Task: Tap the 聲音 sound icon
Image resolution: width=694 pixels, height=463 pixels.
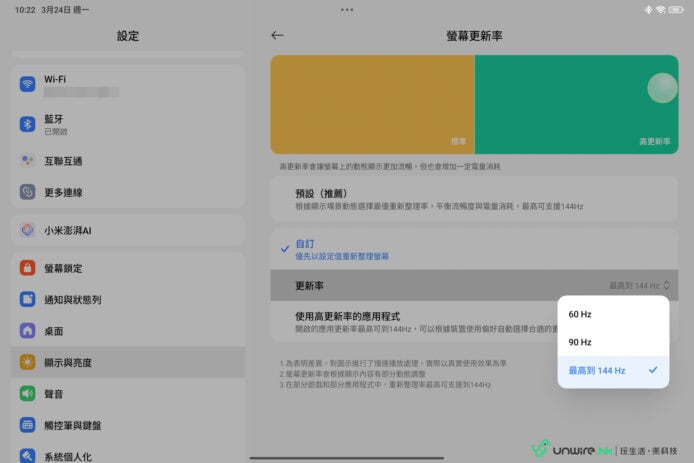Action: point(28,394)
